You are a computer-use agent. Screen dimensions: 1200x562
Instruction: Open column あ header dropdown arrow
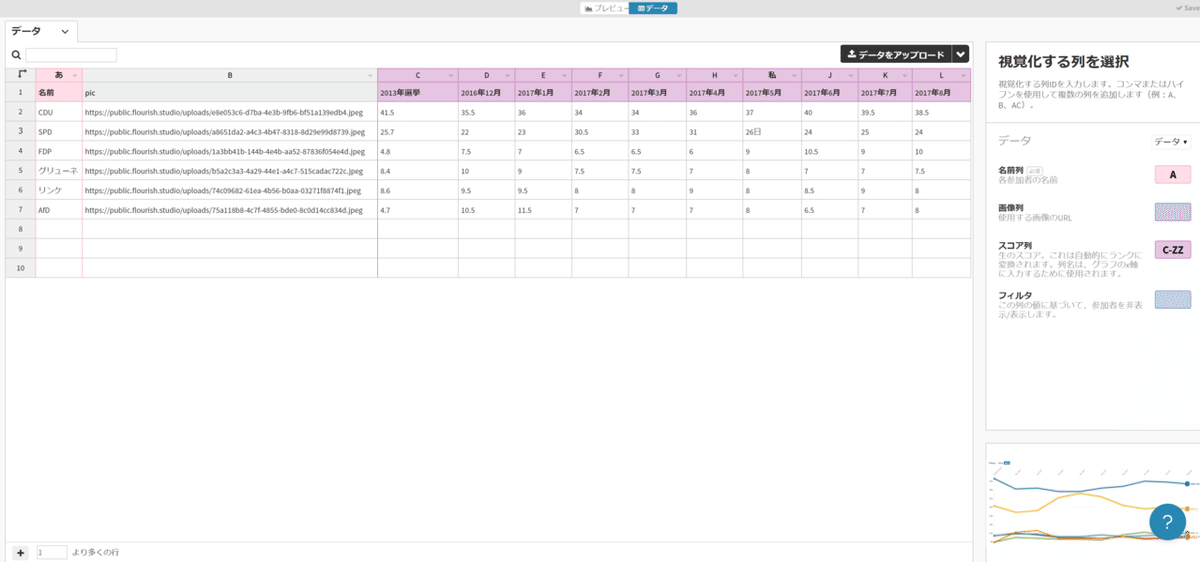76,75
